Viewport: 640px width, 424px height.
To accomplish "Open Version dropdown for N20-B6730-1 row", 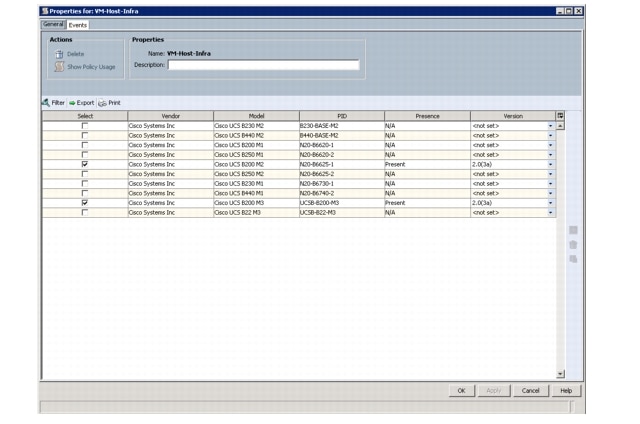I will [x=551, y=183].
